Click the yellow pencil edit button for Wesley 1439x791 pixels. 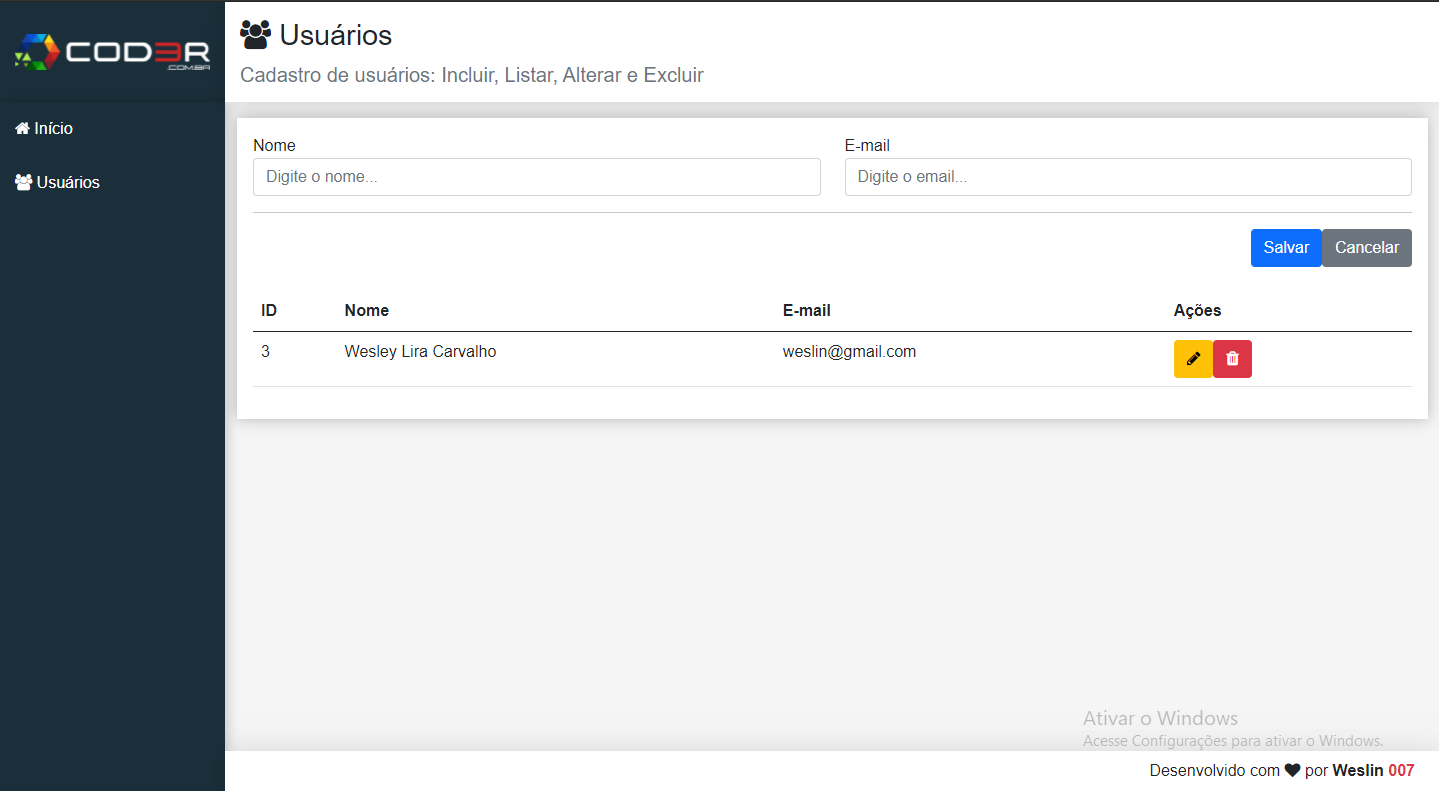pyautogui.click(x=1193, y=359)
